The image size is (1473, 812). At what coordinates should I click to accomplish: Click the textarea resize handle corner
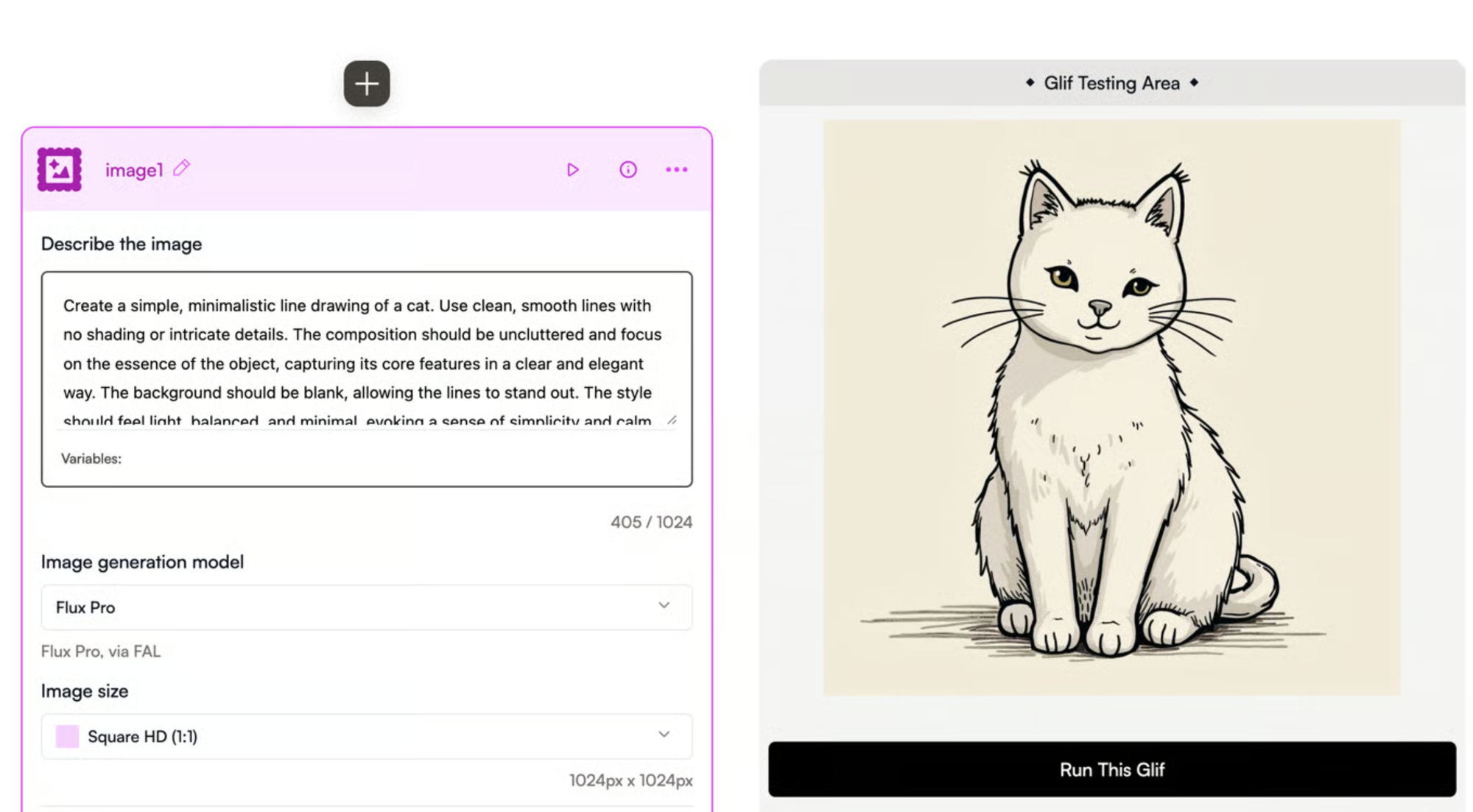tap(672, 420)
